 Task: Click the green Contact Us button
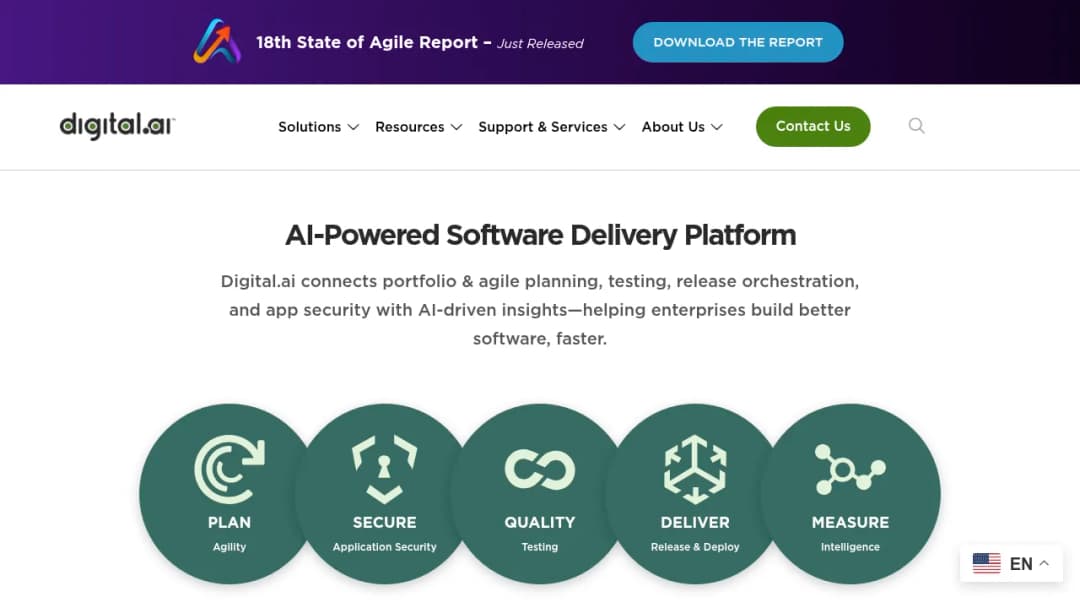click(x=813, y=126)
